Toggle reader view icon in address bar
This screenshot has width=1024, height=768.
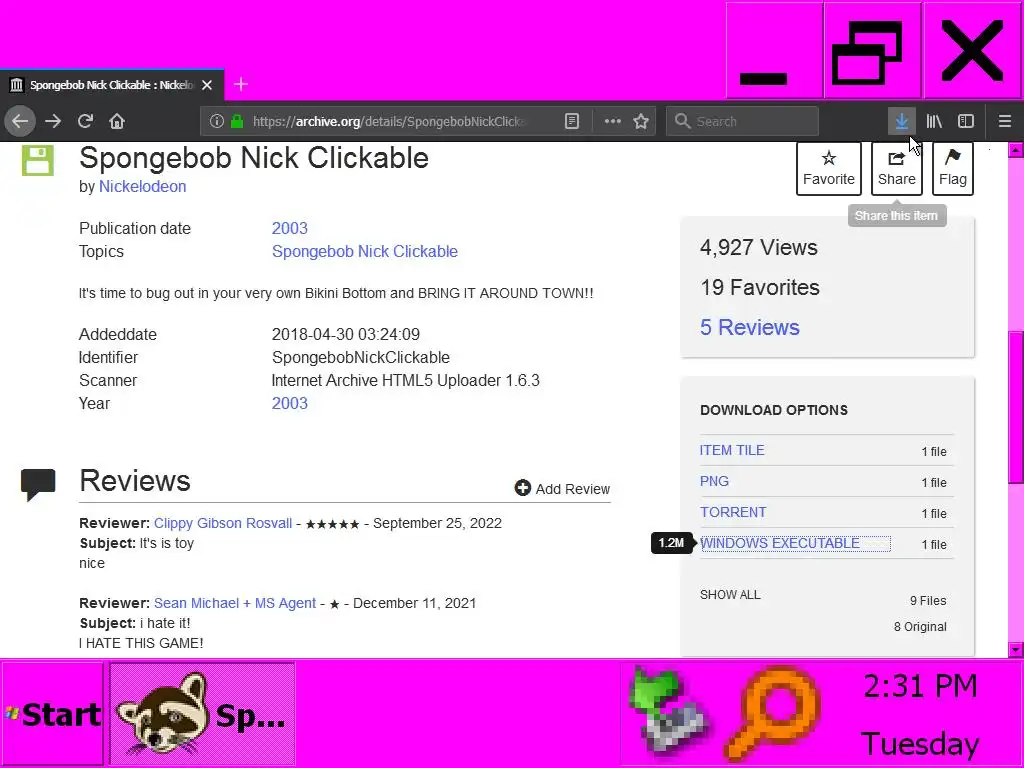[x=571, y=121]
